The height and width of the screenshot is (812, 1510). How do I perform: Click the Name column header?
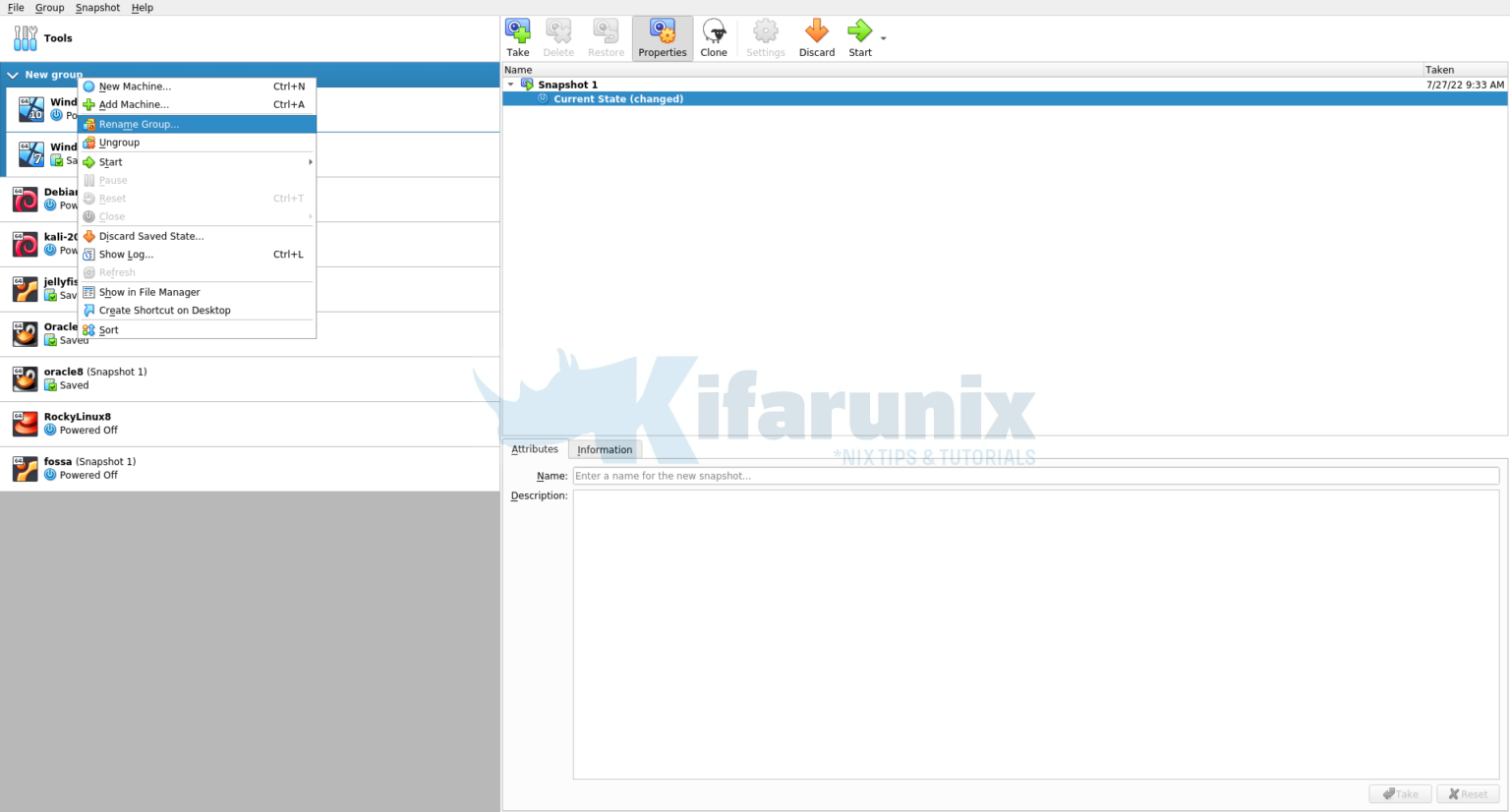point(961,70)
